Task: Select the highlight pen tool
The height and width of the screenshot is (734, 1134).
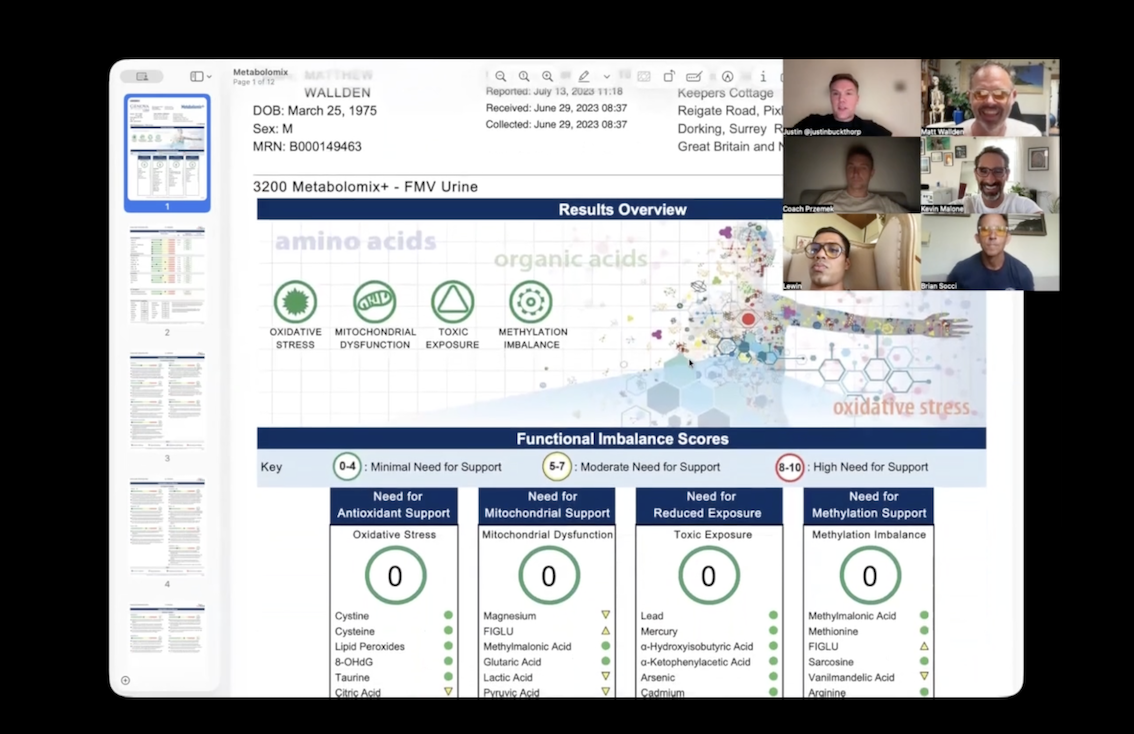Action: pyautogui.click(x=584, y=76)
